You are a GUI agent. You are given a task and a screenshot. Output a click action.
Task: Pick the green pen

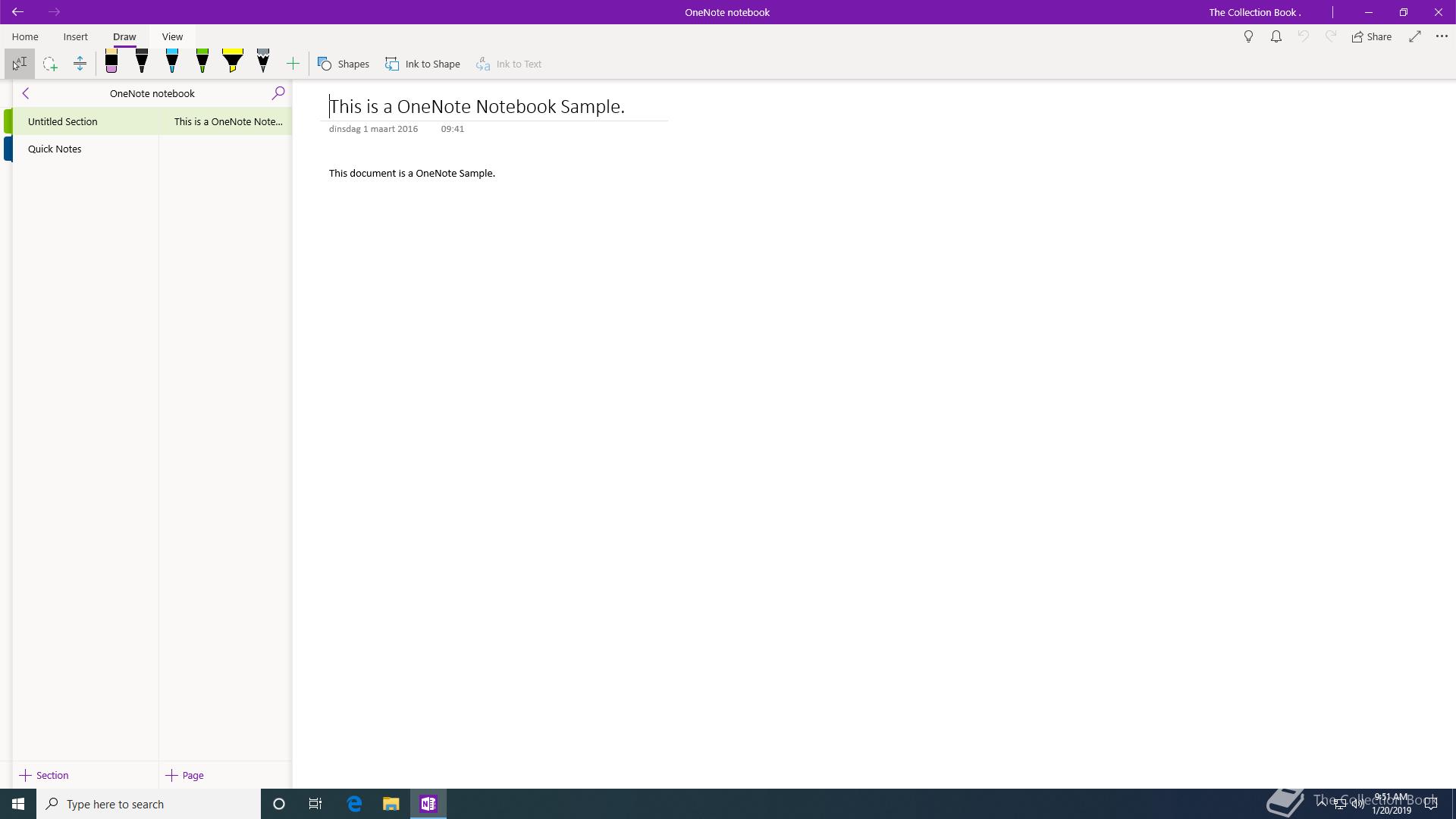[202, 62]
